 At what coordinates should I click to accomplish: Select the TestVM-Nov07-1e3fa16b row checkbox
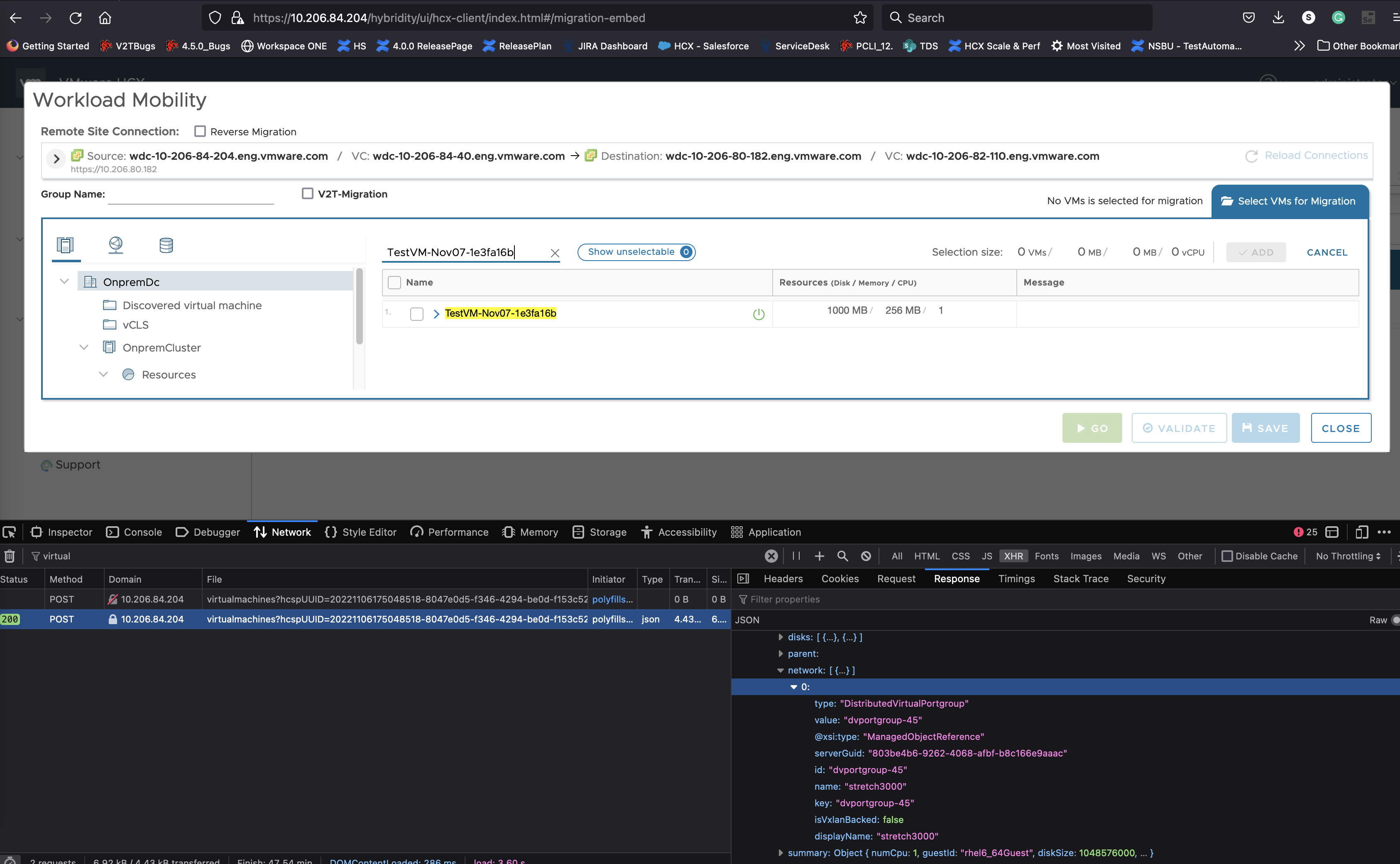(x=417, y=314)
